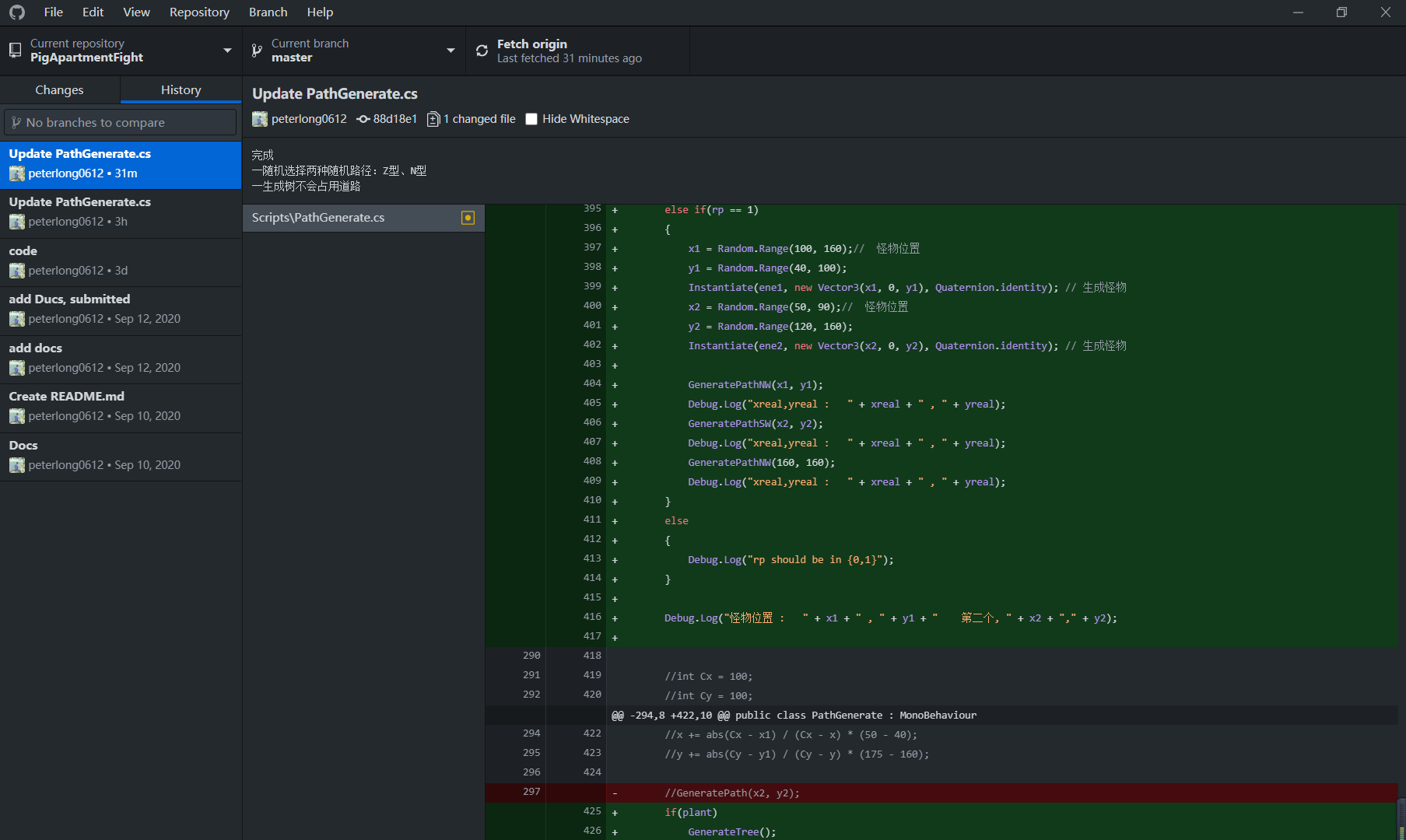The image size is (1406, 840).
Task: Toggle the Hide Whitespace checkbox
Action: [531, 119]
